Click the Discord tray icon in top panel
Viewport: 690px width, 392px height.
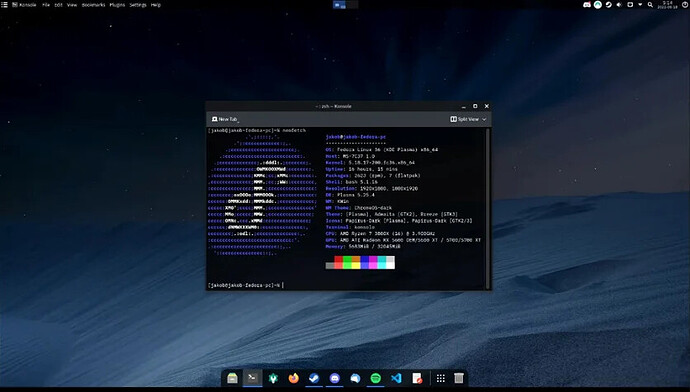coord(587,5)
